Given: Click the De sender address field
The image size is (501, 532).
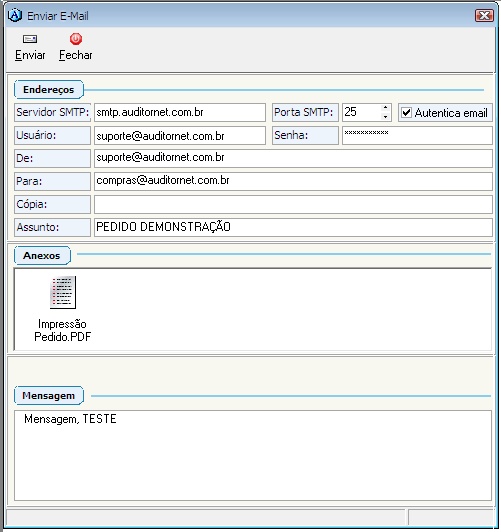Looking at the screenshot, I should (293, 158).
